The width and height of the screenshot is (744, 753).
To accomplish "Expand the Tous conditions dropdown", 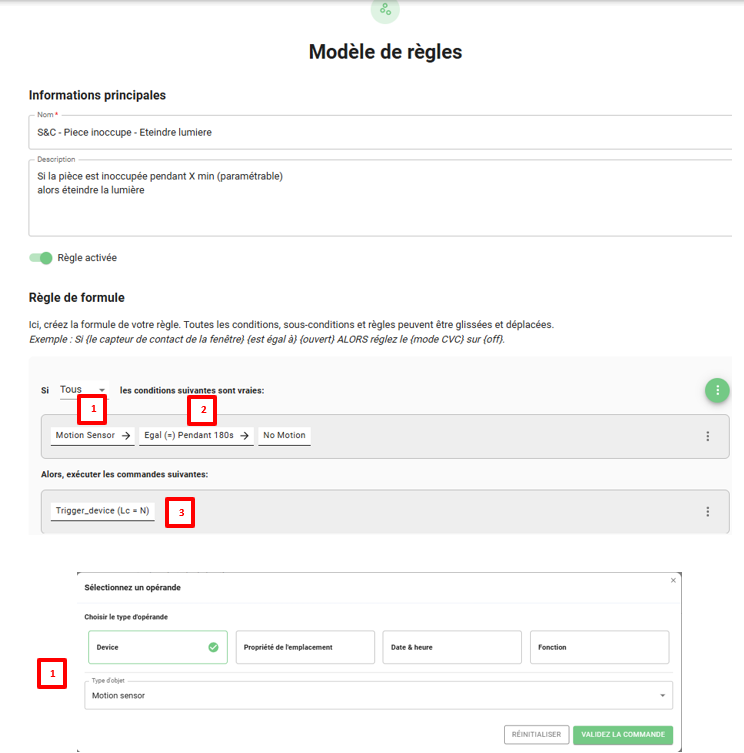I will (x=83, y=390).
